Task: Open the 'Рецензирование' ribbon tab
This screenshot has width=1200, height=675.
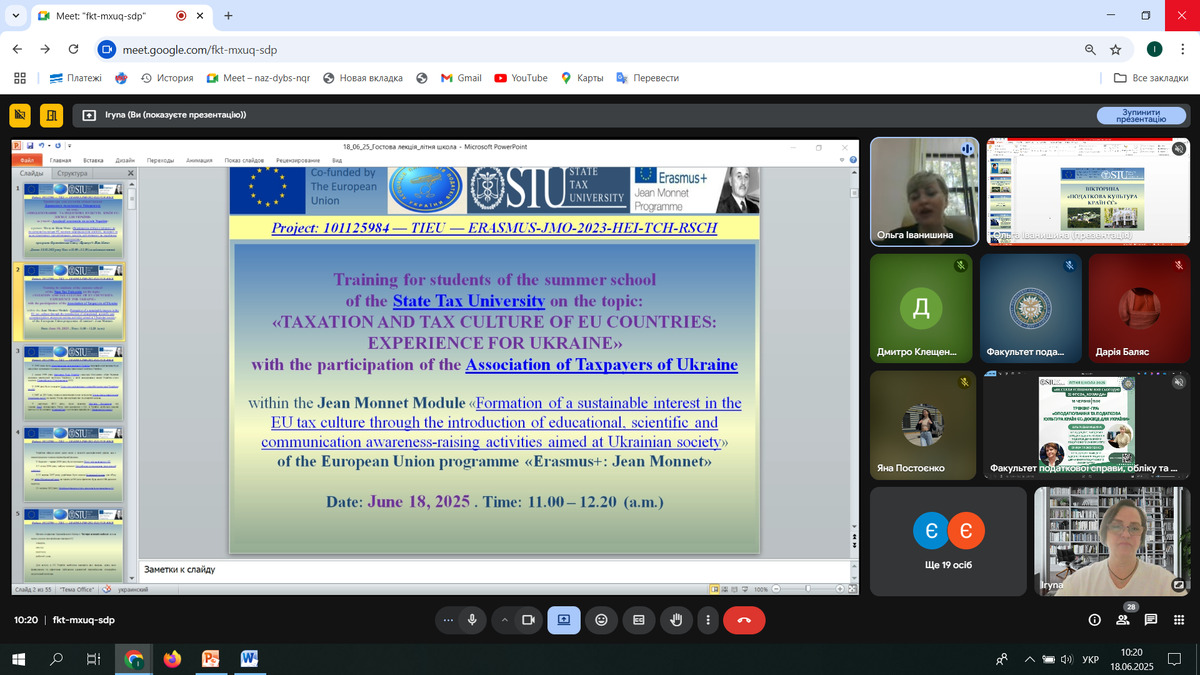Action: coord(298,160)
